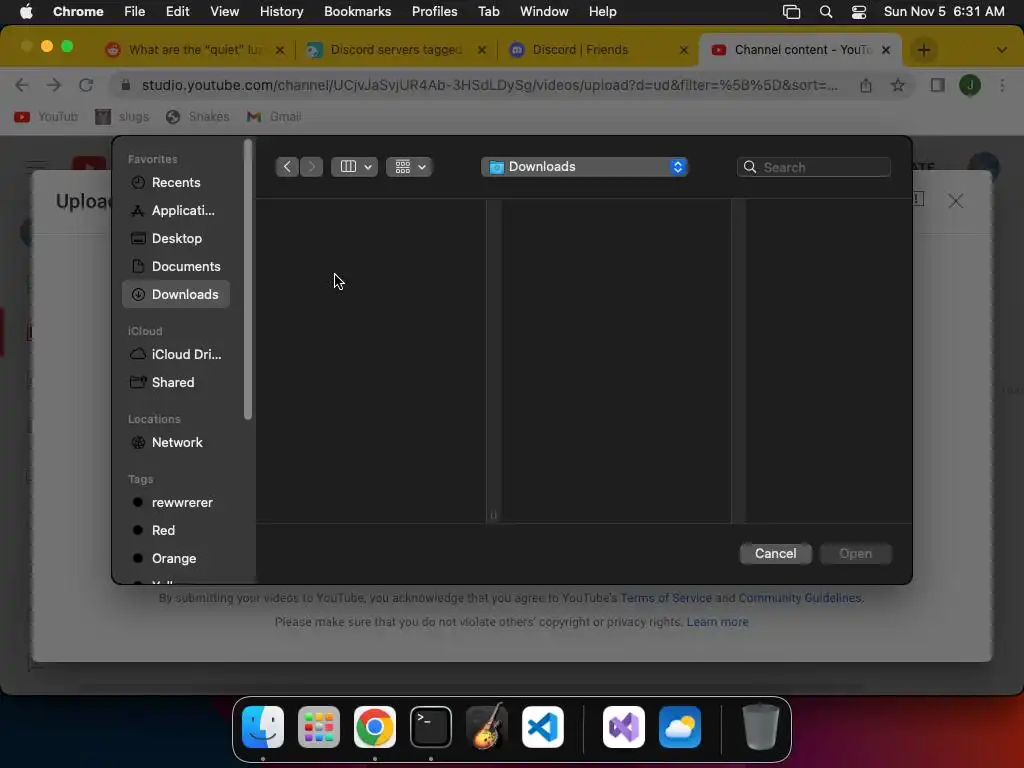Open the Window menu
The image size is (1024, 768).
tap(544, 12)
